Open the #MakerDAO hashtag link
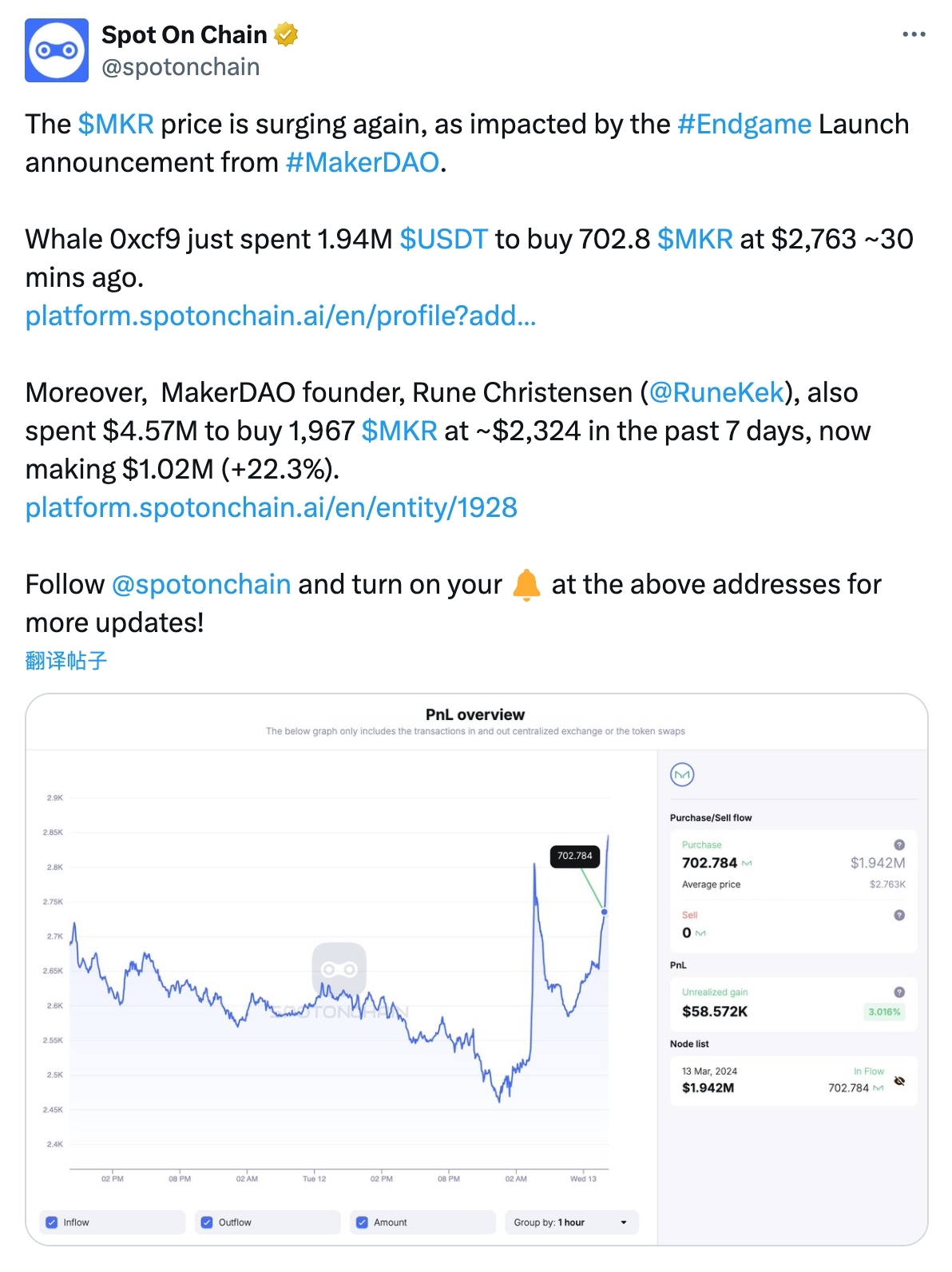Screen dimensions: 952x1272 click(363, 162)
